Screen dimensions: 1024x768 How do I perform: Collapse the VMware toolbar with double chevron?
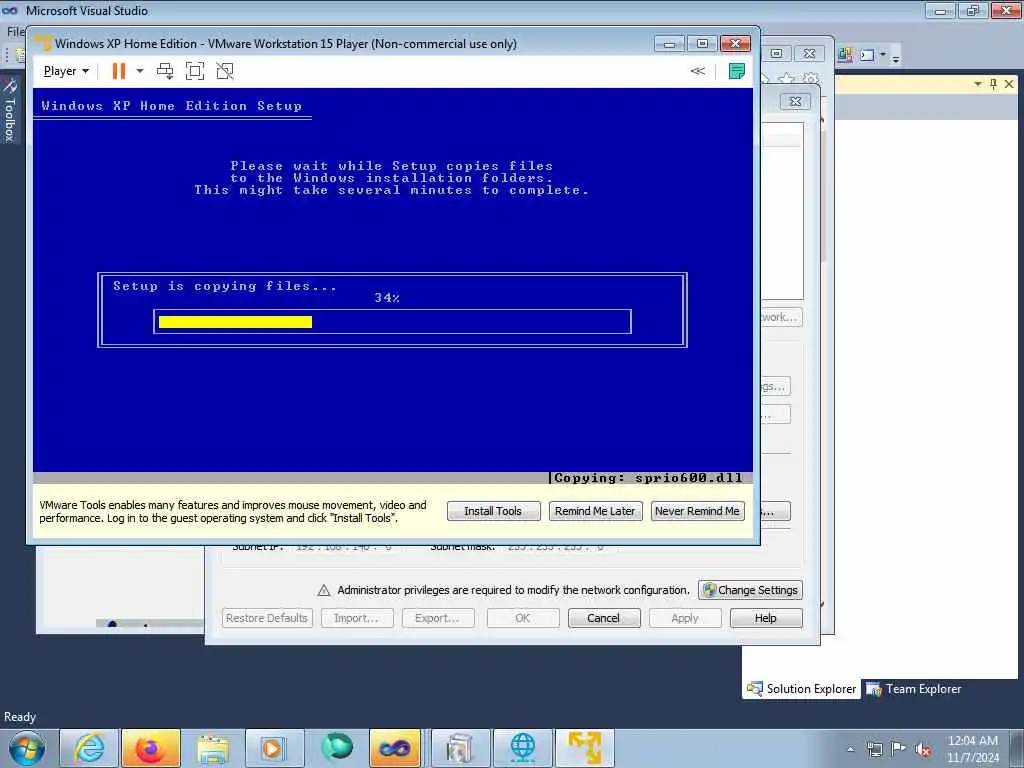(697, 71)
